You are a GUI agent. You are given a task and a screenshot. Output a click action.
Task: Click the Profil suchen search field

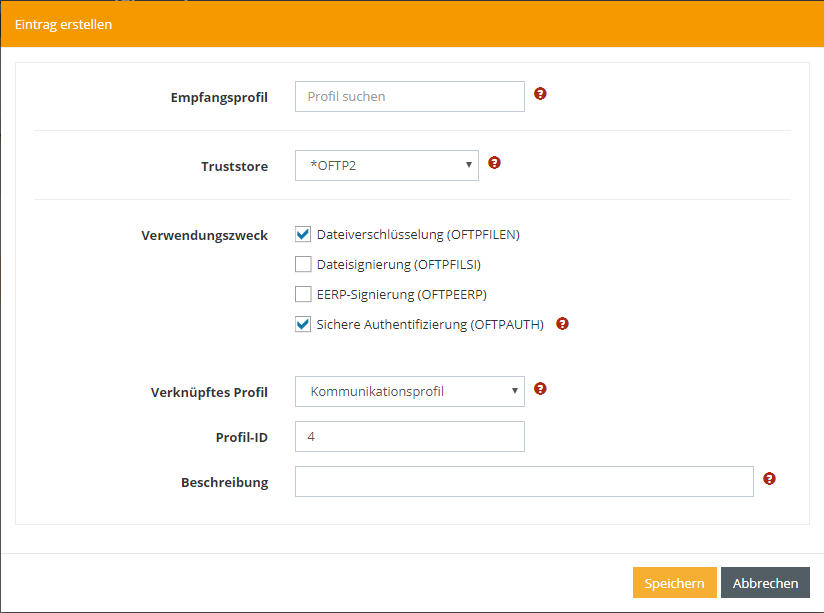(409, 97)
